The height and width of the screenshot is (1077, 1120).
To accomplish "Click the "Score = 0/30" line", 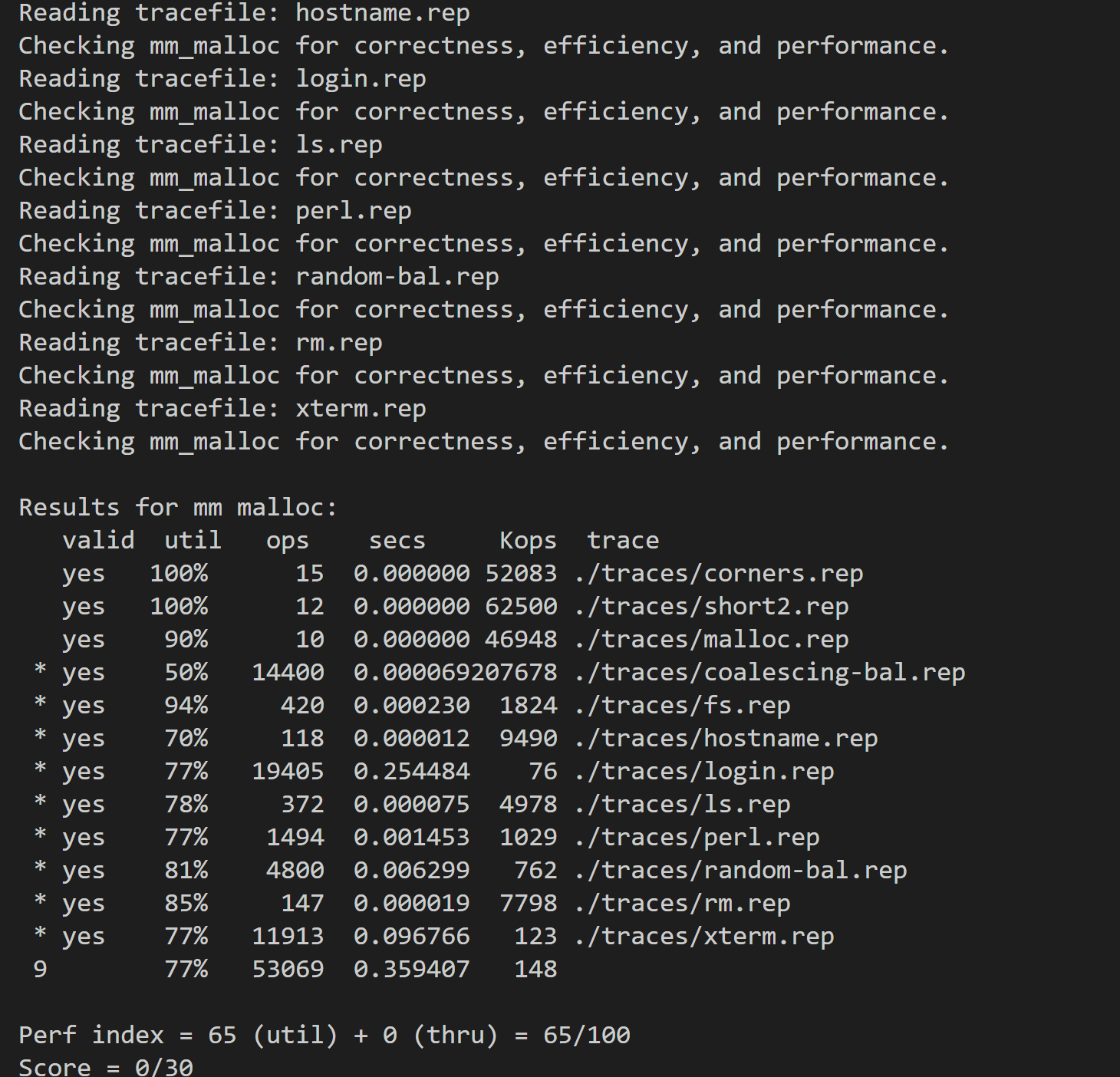I will pos(106,1067).
